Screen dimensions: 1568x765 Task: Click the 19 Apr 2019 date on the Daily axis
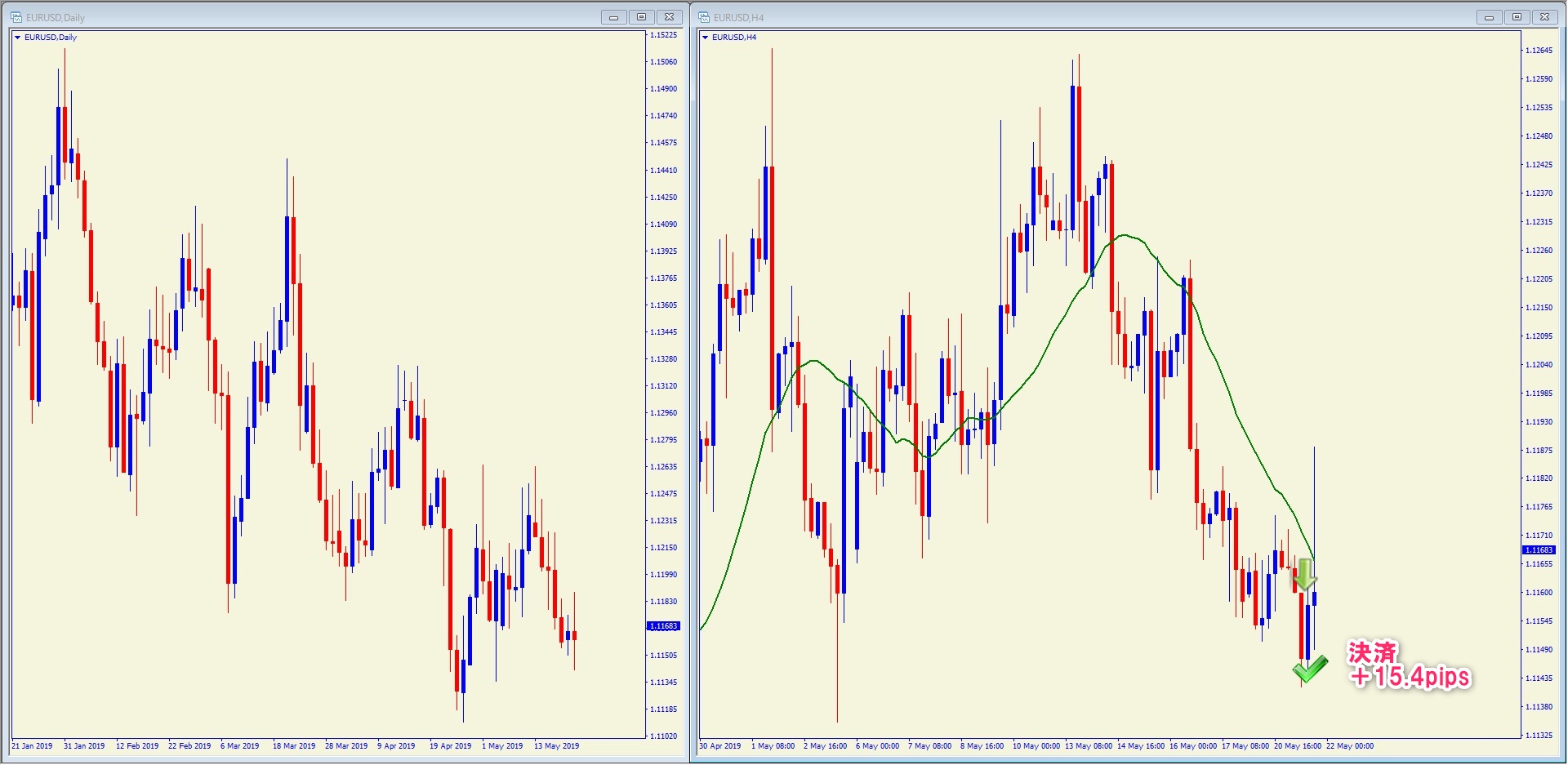point(451,746)
